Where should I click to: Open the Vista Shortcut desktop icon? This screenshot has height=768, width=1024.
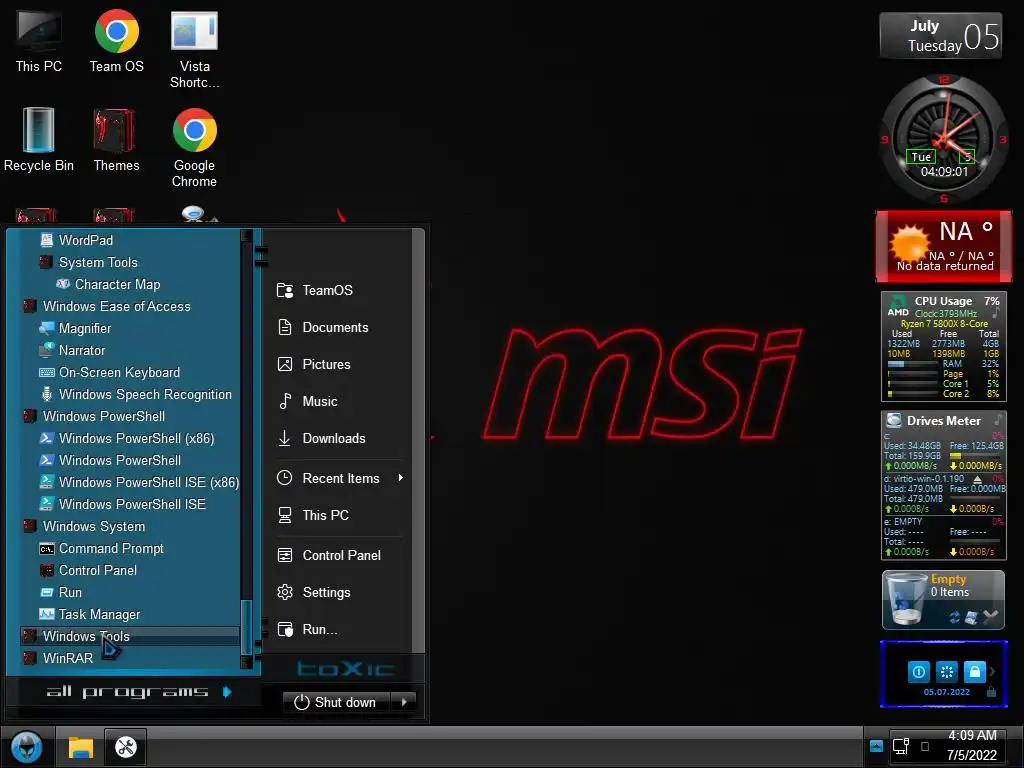[194, 50]
